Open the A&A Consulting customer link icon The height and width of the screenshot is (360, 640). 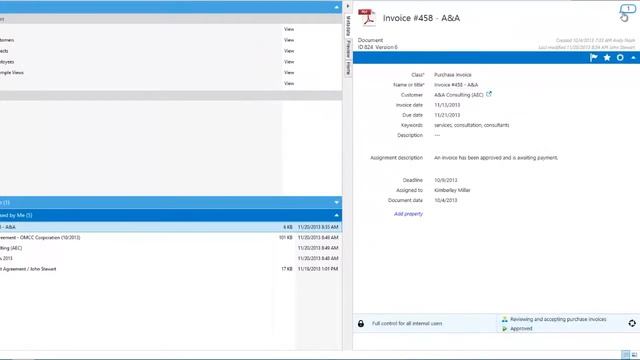(x=489, y=94)
